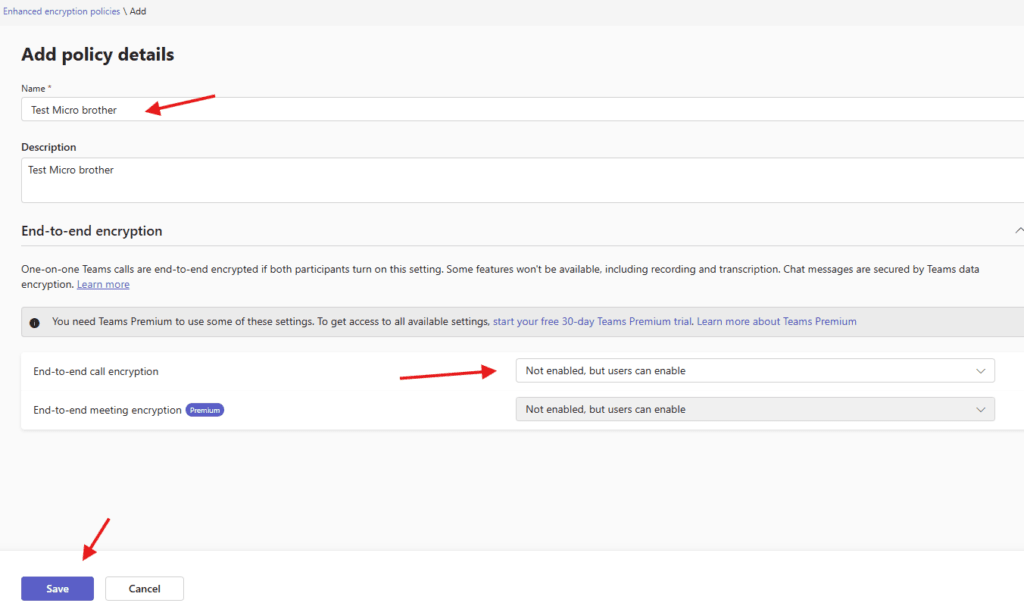Open the End-to-end call encryption dropdown
Viewport: 1024px width, 603px height.
pyautogui.click(x=755, y=371)
